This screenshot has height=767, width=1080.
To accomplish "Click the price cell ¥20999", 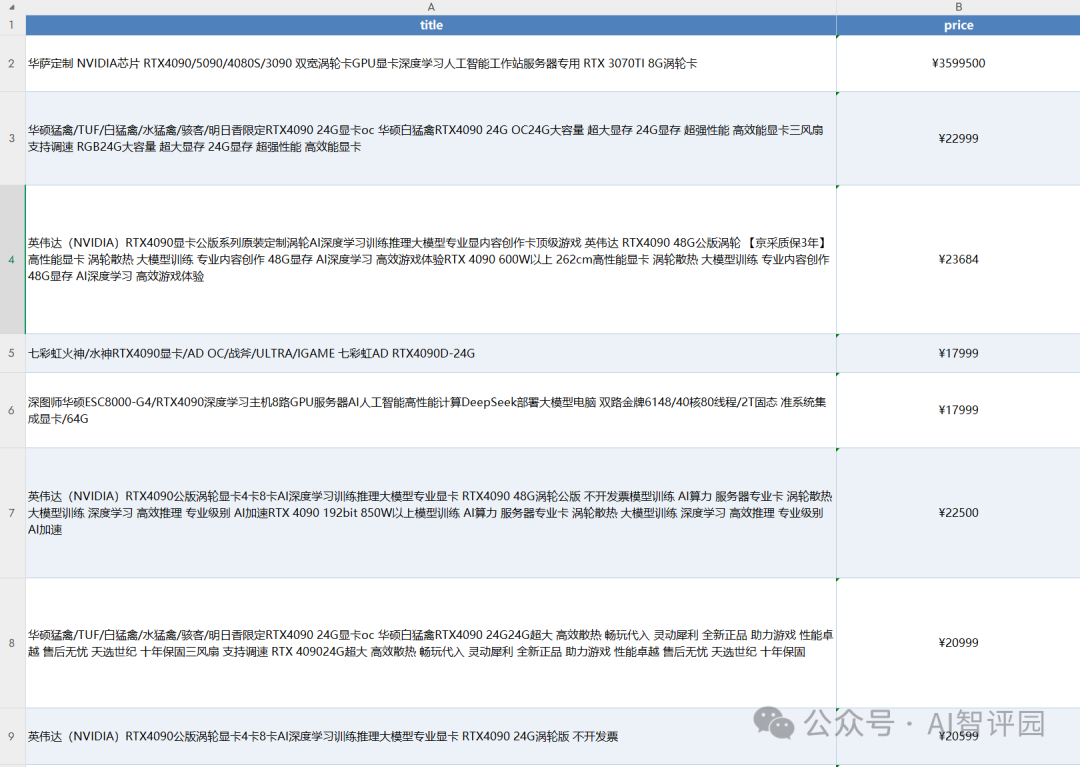I will pyautogui.click(x=958, y=643).
